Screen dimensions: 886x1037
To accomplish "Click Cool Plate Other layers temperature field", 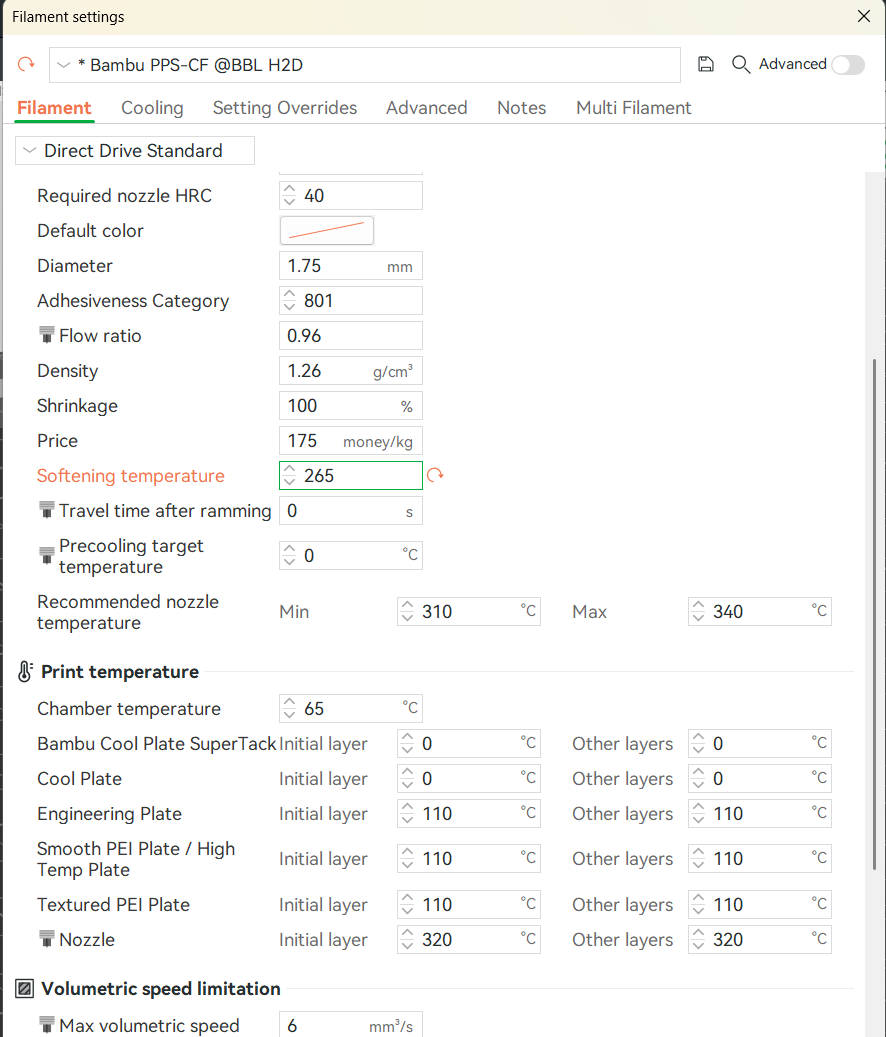I will click(760, 779).
